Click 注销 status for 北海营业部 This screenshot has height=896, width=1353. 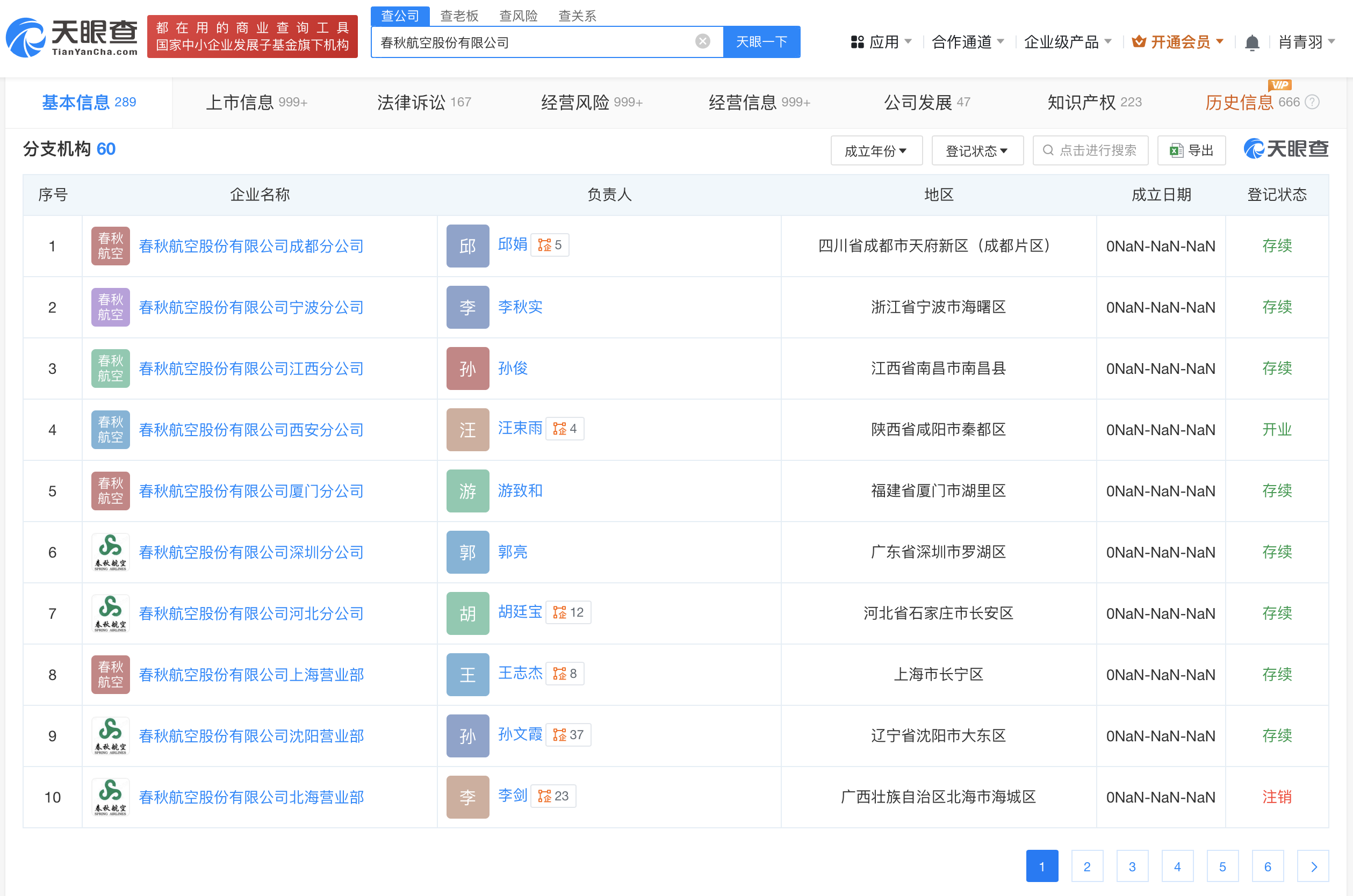click(x=1276, y=796)
